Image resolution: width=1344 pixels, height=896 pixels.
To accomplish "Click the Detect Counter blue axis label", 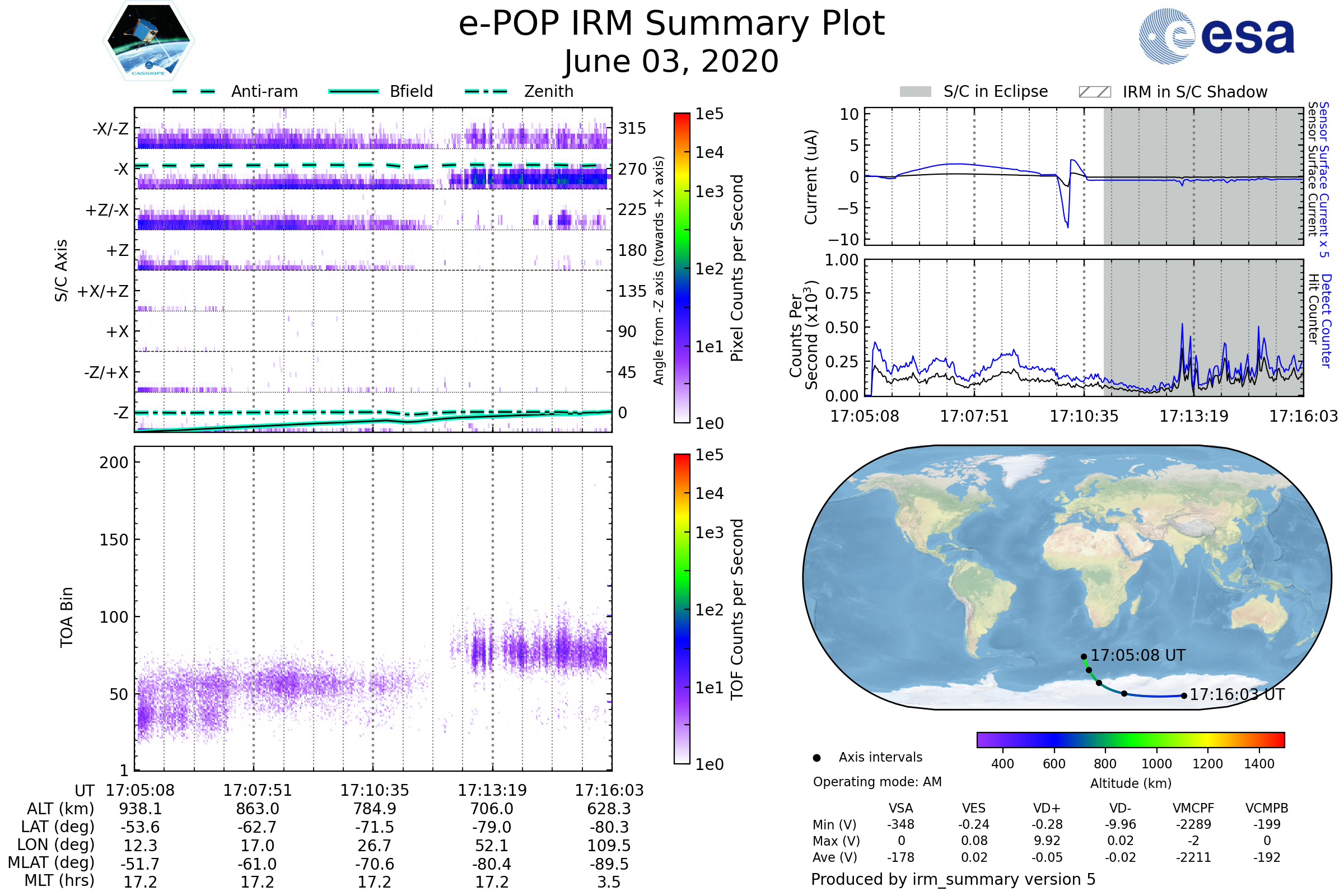I will click(x=1327, y=320).
